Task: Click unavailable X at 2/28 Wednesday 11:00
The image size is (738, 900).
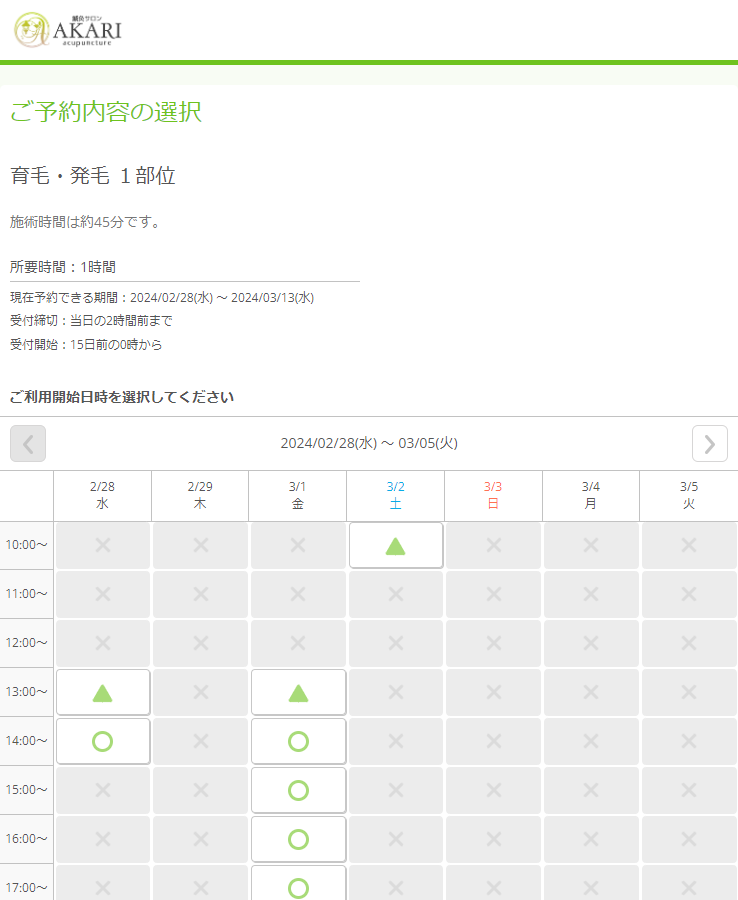Action: (x=103, y=594)
